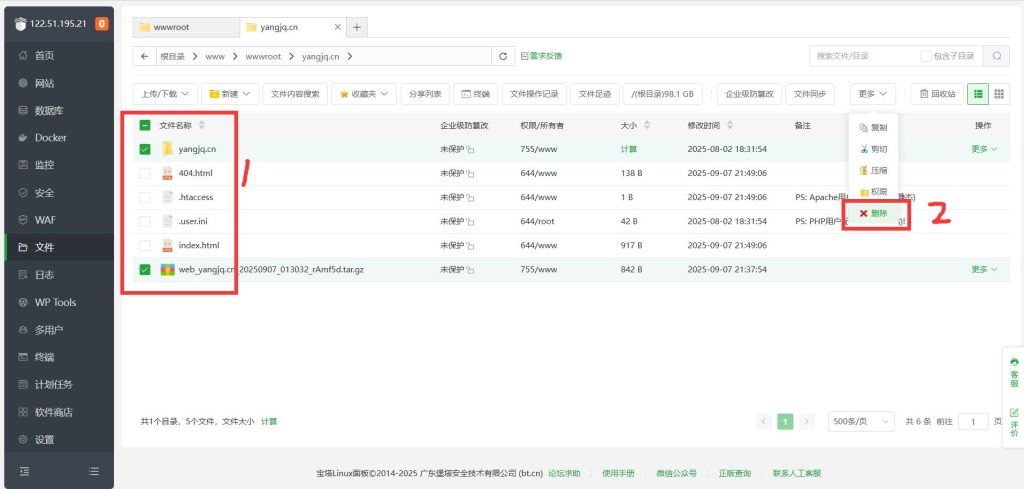Image resolution: width=1024 pixels, height=489 pixels.
Task: Click the 企业级防篡改 toolbar button
Action: click(x=749, y=94)
